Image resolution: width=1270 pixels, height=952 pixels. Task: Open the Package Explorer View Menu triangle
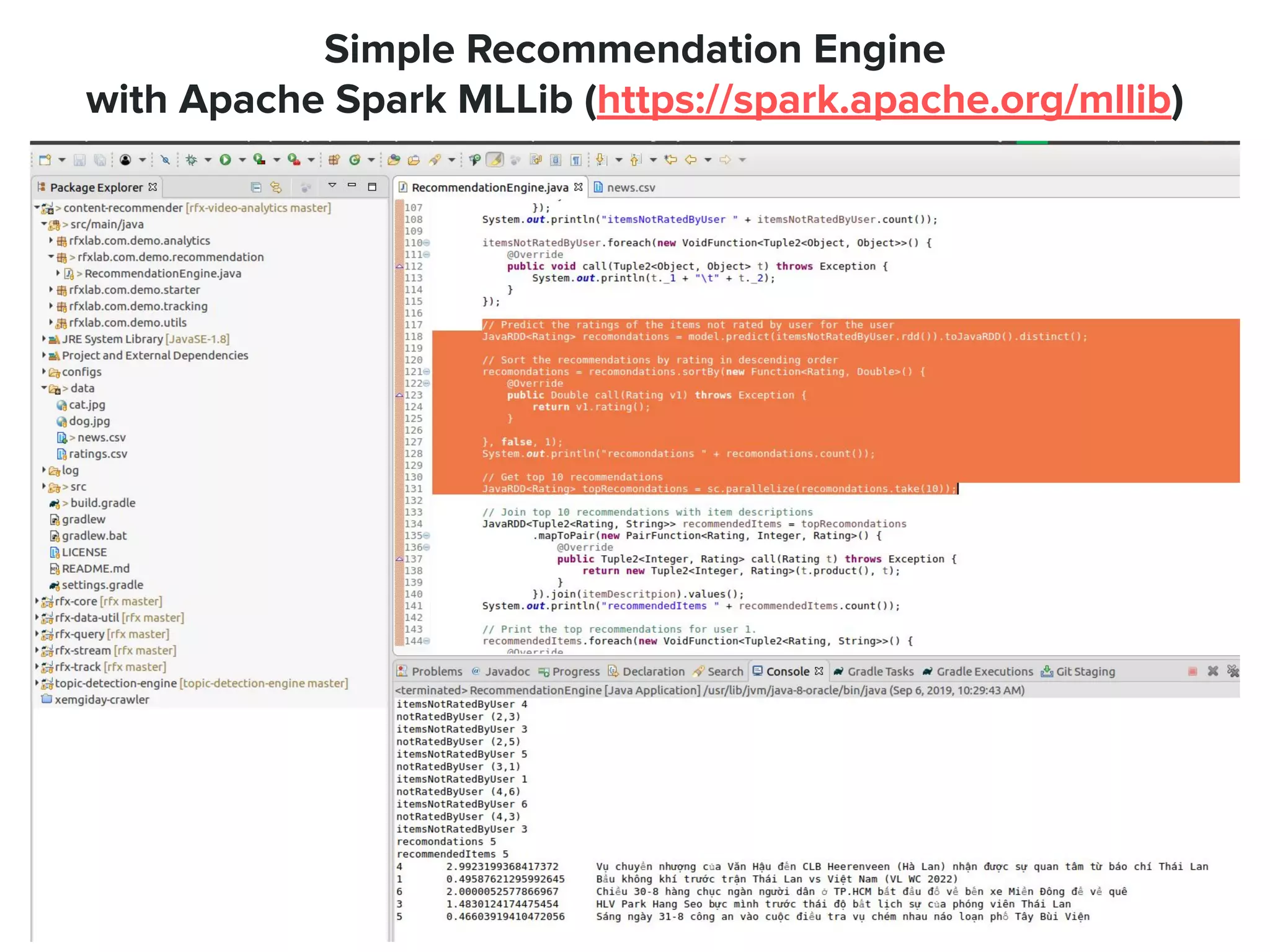tap(332, 185)
